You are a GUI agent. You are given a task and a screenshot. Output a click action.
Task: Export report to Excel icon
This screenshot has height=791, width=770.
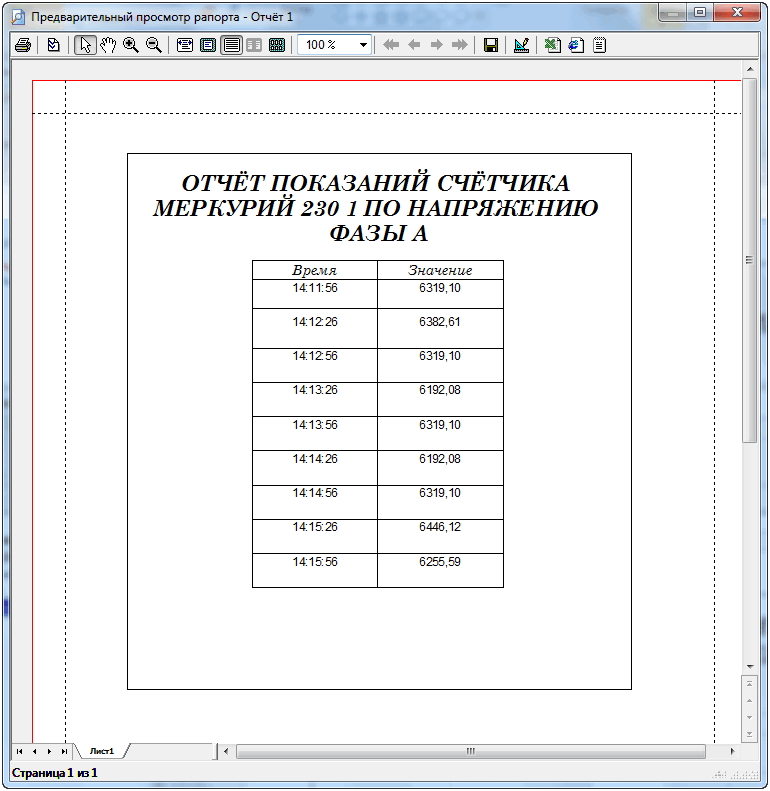[x=553, y=45]
